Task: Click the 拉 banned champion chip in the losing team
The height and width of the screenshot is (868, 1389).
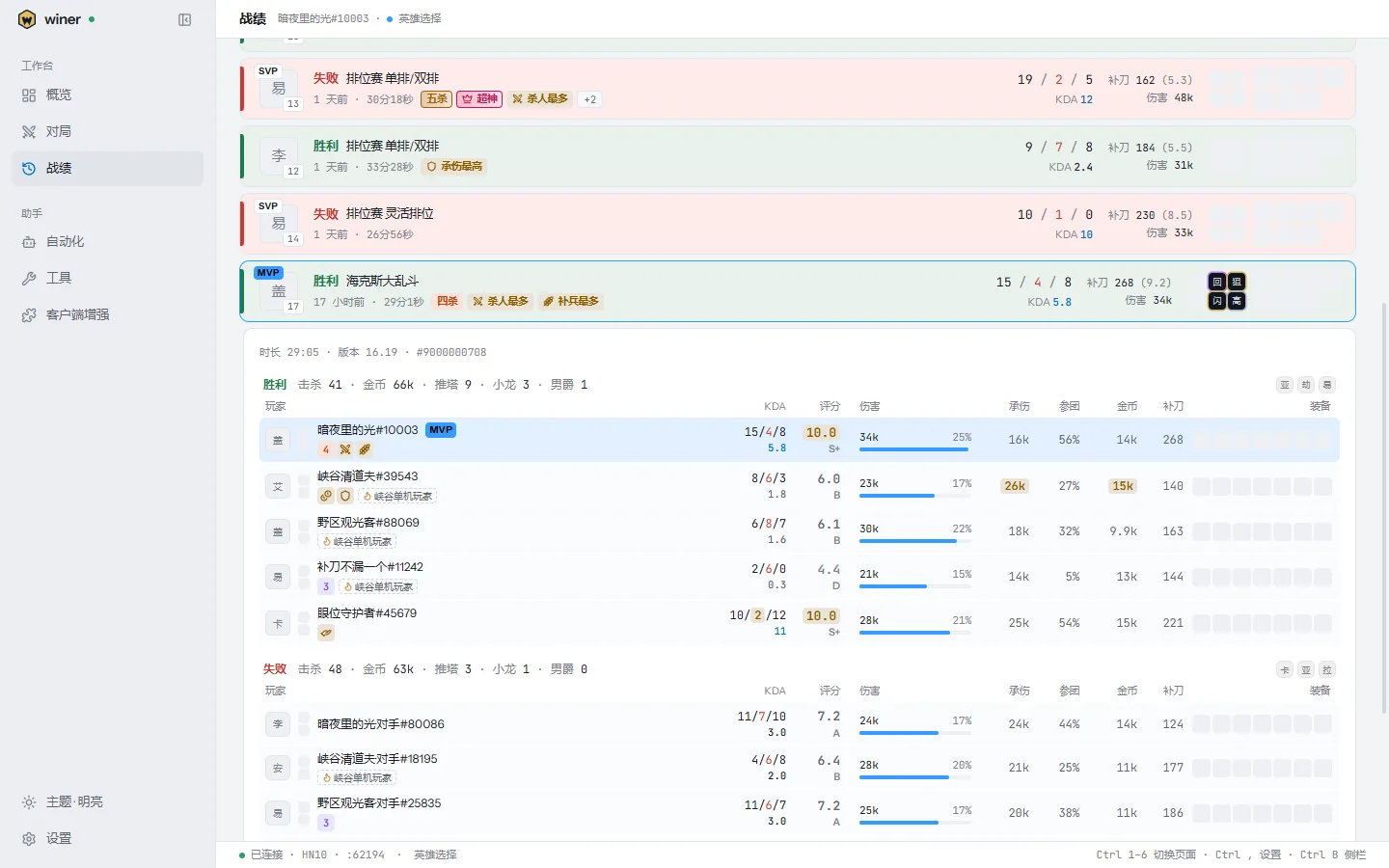Action: click(x=1327, y=669)
